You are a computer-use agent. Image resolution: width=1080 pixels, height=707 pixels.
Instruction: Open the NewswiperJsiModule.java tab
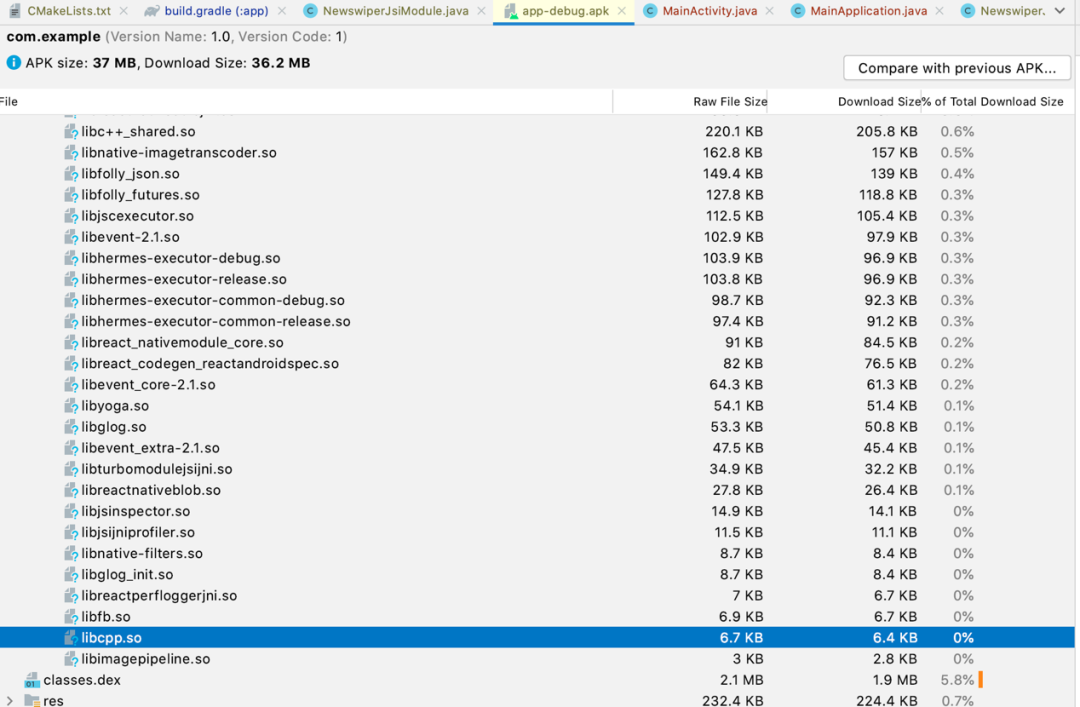point(395,11)
